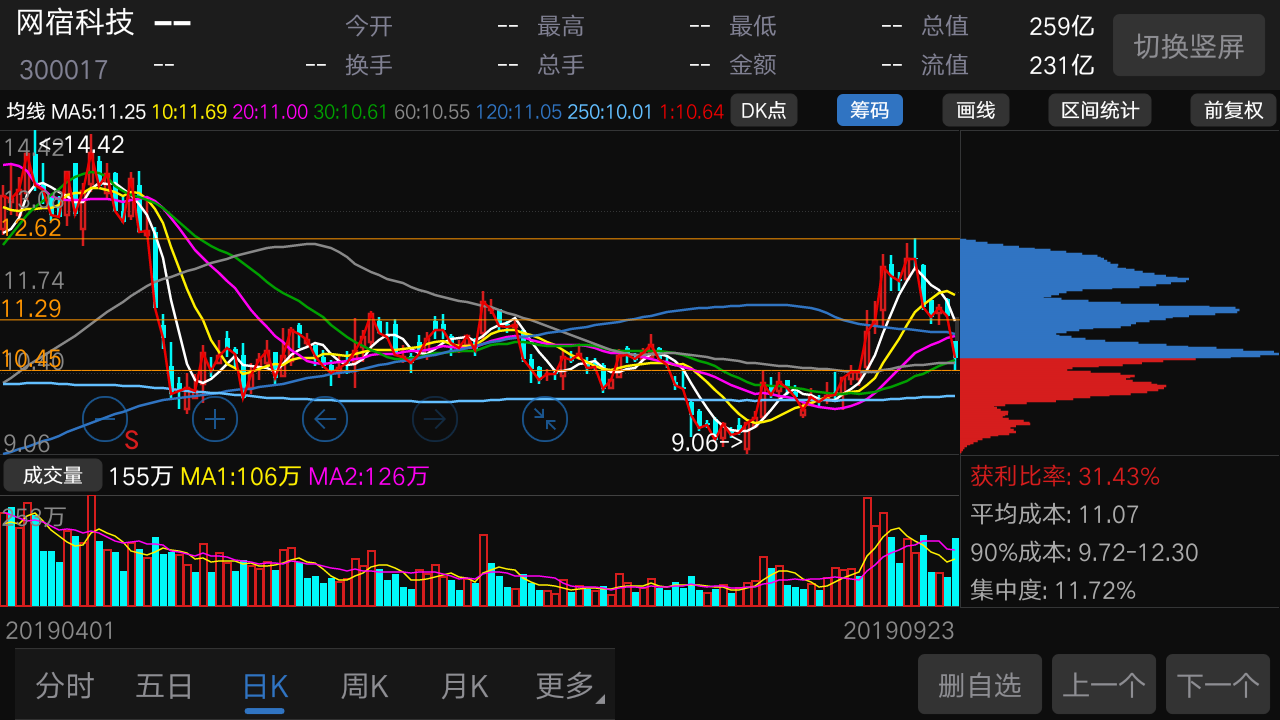
Task: Open the 画线 drawing tool
Action: [975, 110]
